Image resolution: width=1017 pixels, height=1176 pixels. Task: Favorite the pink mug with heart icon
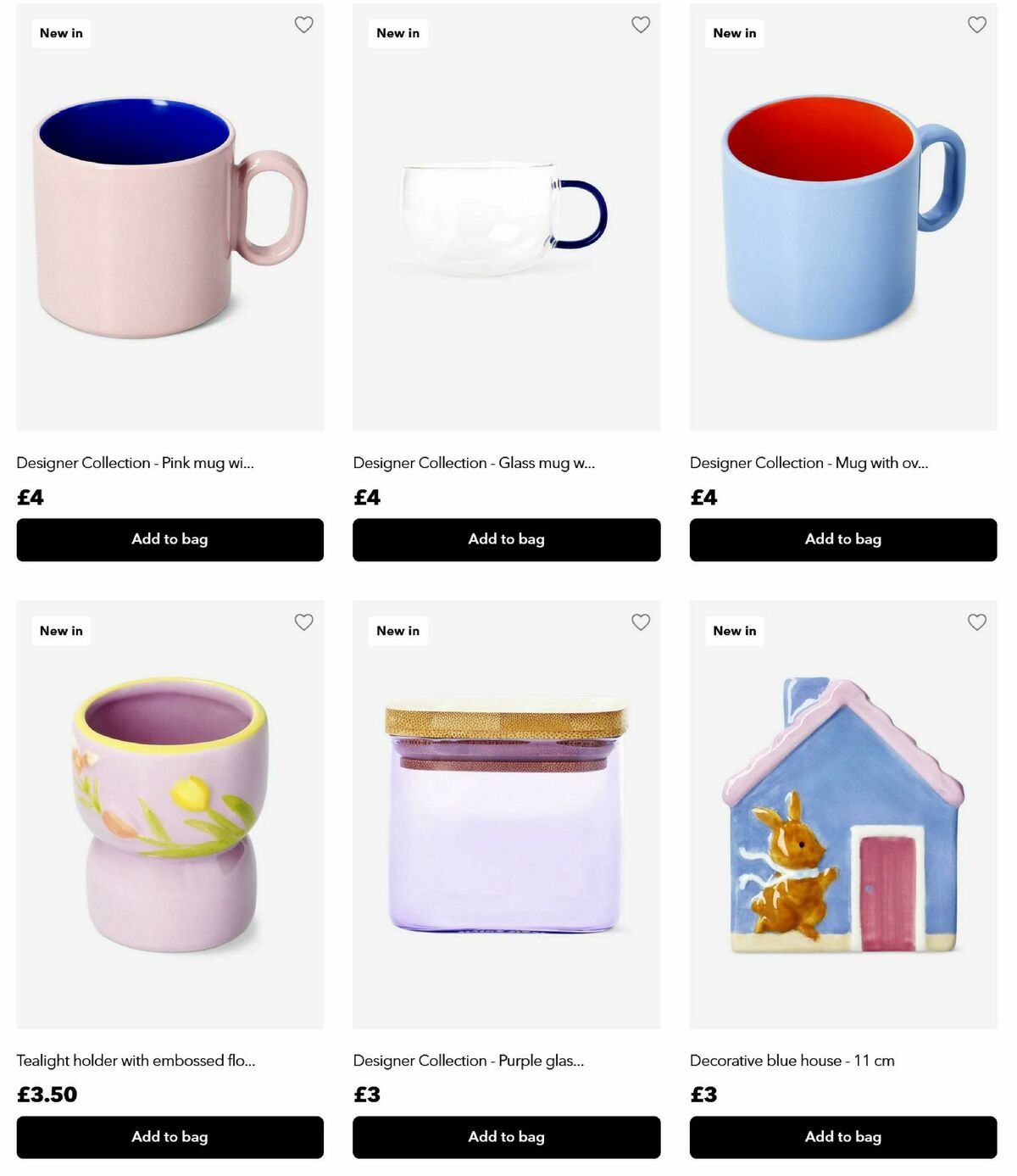[303, 25]
